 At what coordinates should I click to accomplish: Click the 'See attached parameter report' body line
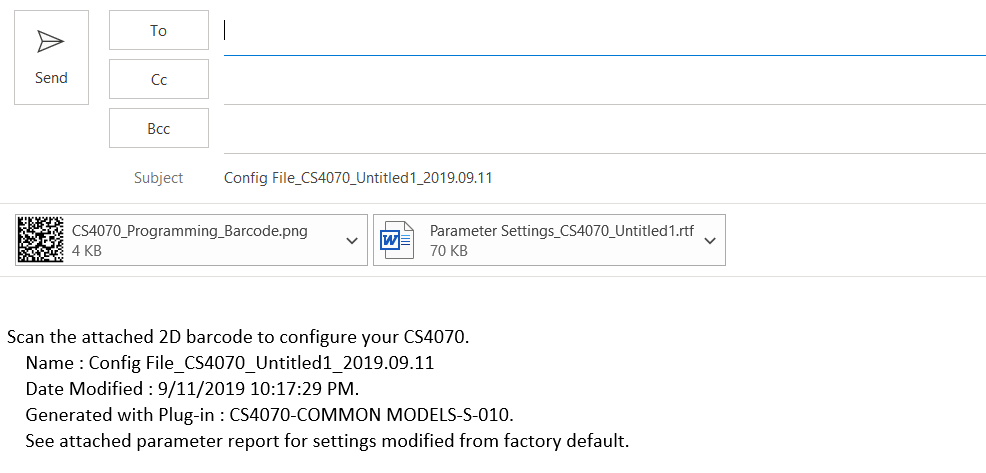pos(327,440)
